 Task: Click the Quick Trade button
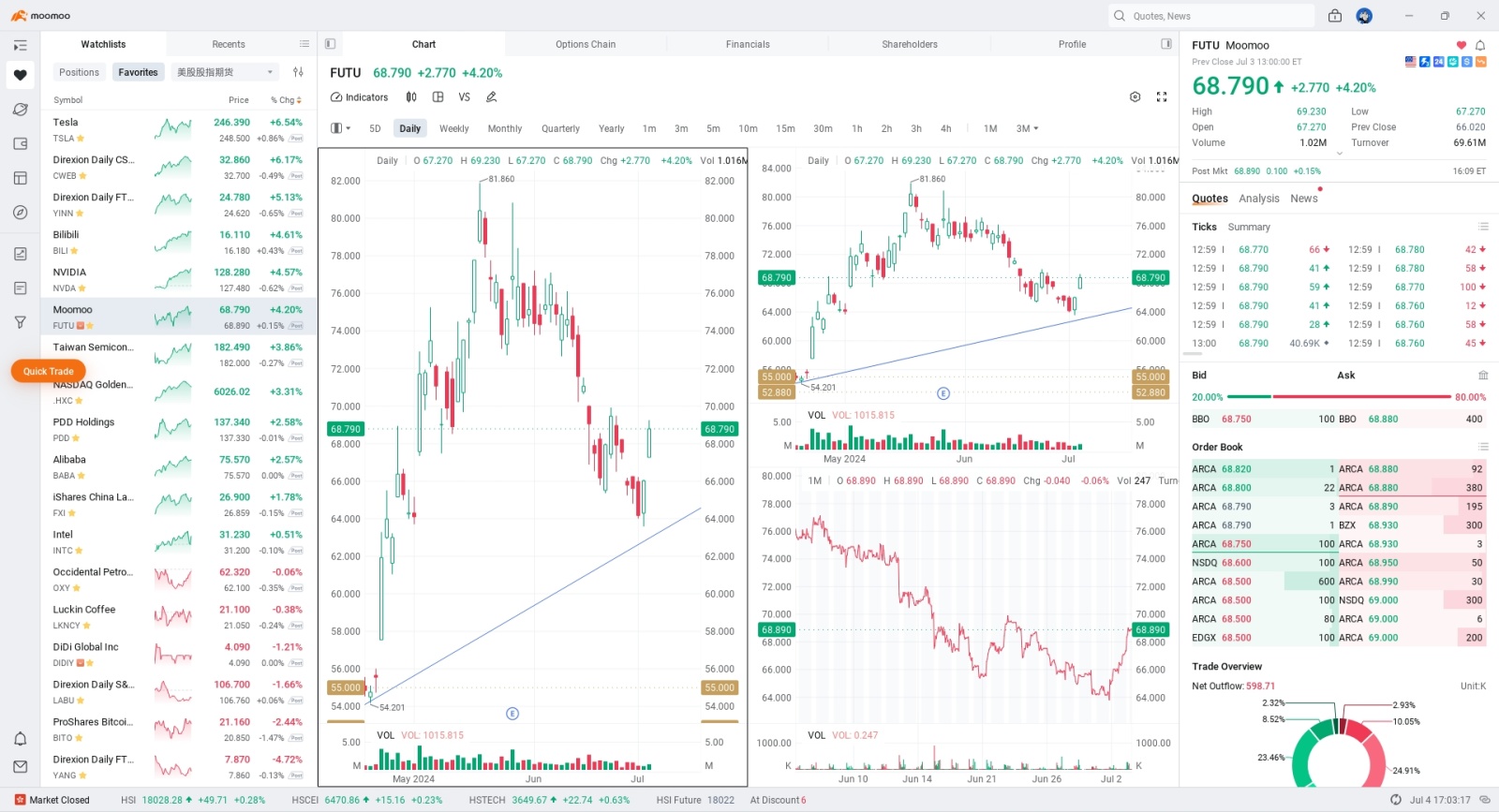48,372
